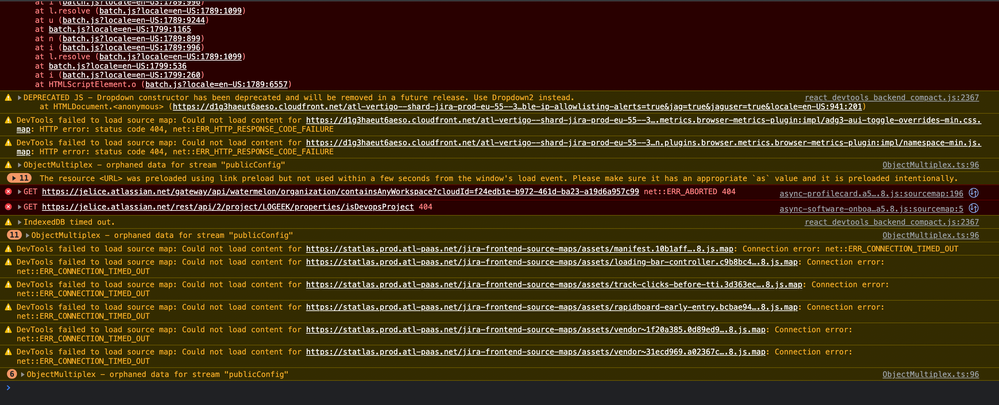This screenshot has height=405, width=999.
Task: Expand the isDevopsProject GET error entry
Action: 19,207
